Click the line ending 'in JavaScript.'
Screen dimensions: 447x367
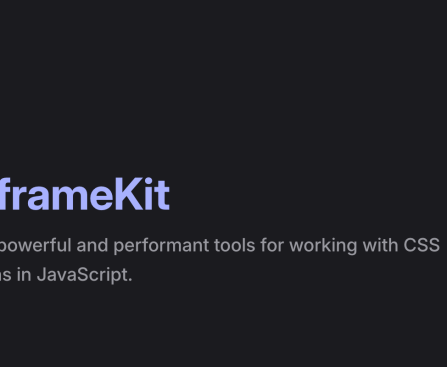(66, 275)
